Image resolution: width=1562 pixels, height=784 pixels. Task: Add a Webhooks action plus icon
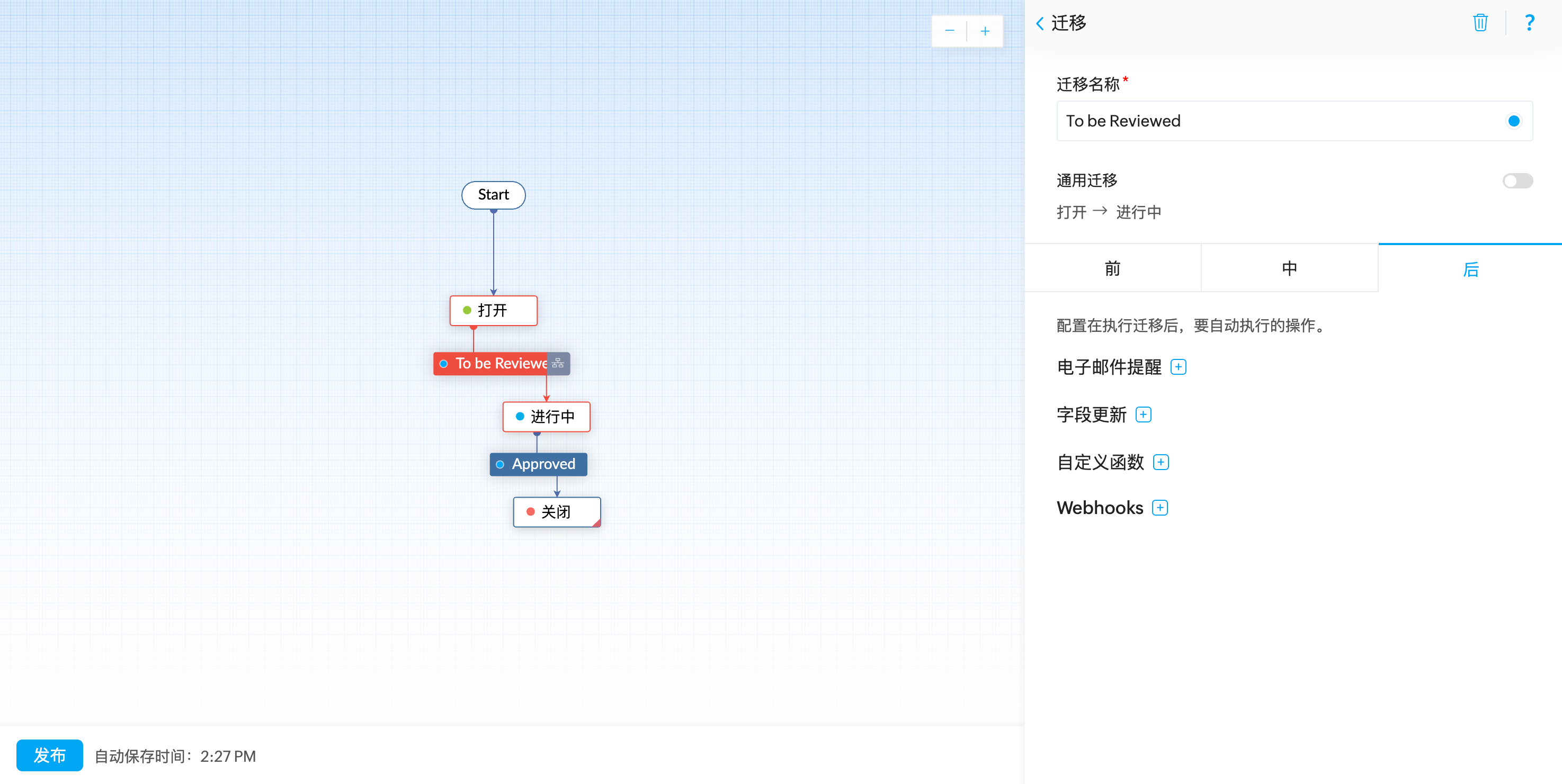coord(1159,508)
